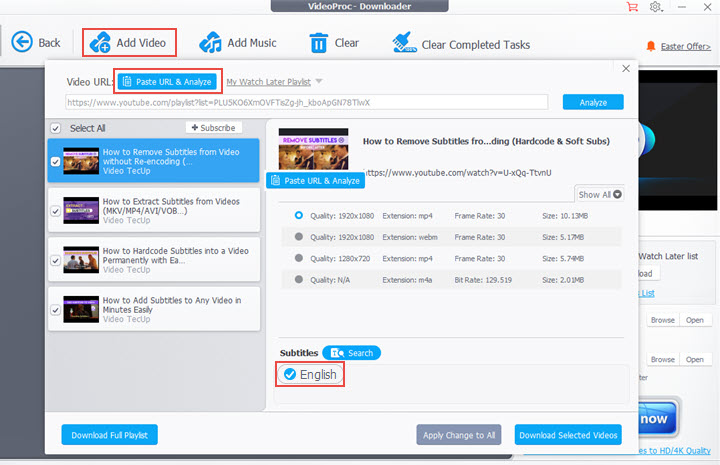Click the Add Music icon

210,43
